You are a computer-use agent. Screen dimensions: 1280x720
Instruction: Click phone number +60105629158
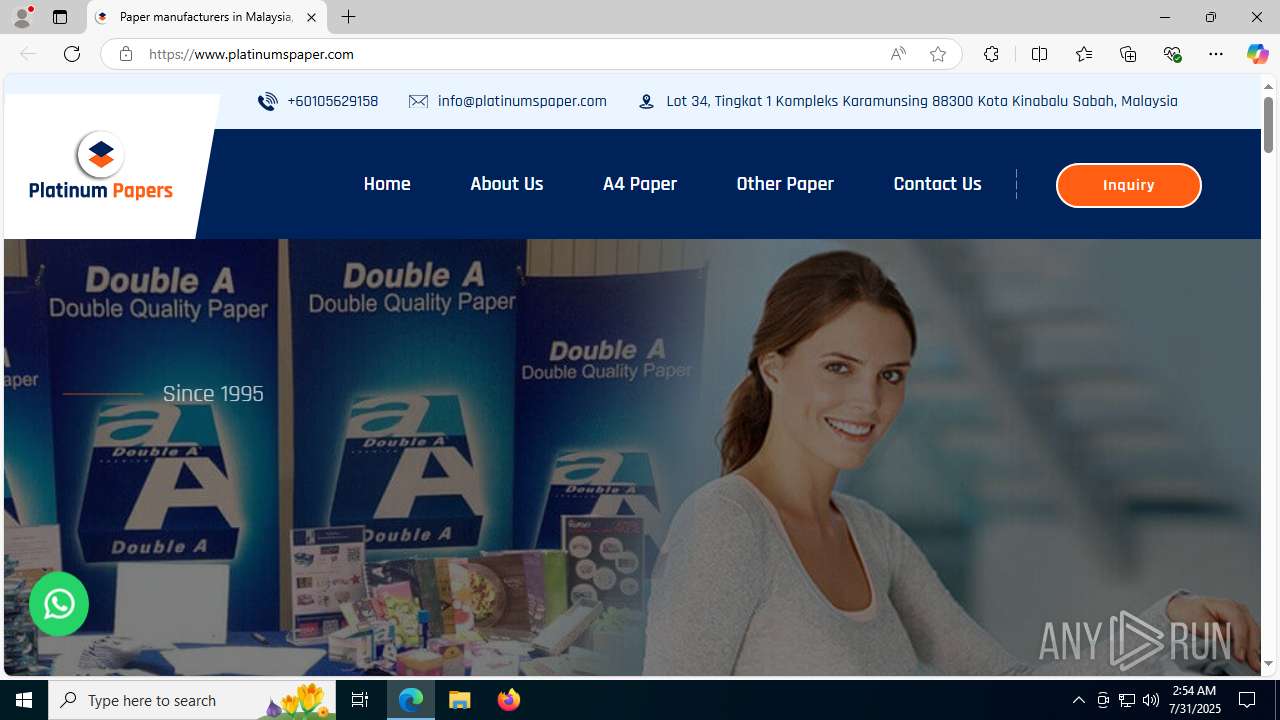[332, 101]
